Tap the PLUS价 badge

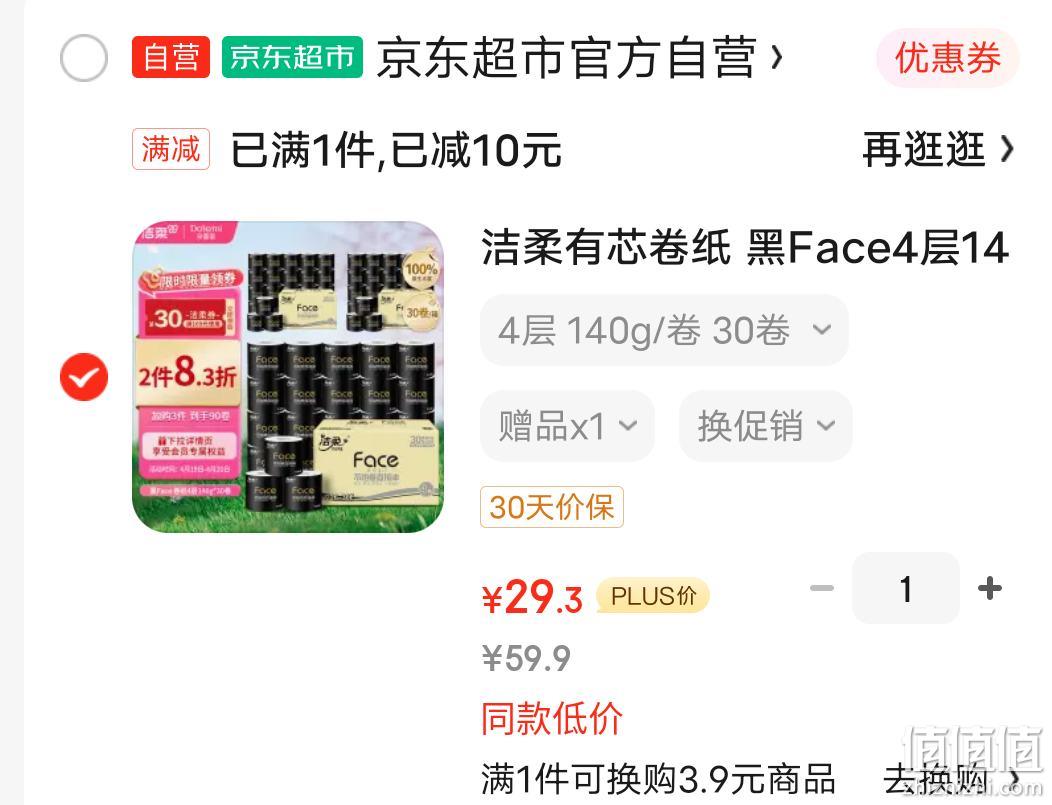653,596
